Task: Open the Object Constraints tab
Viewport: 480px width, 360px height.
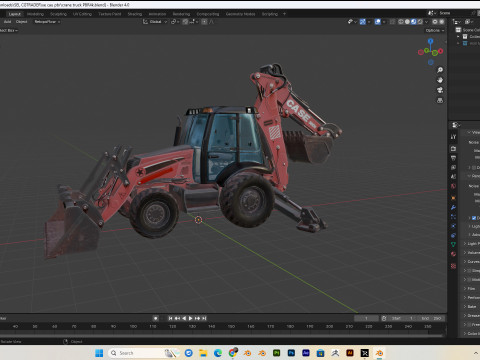Action: (453, 235)
